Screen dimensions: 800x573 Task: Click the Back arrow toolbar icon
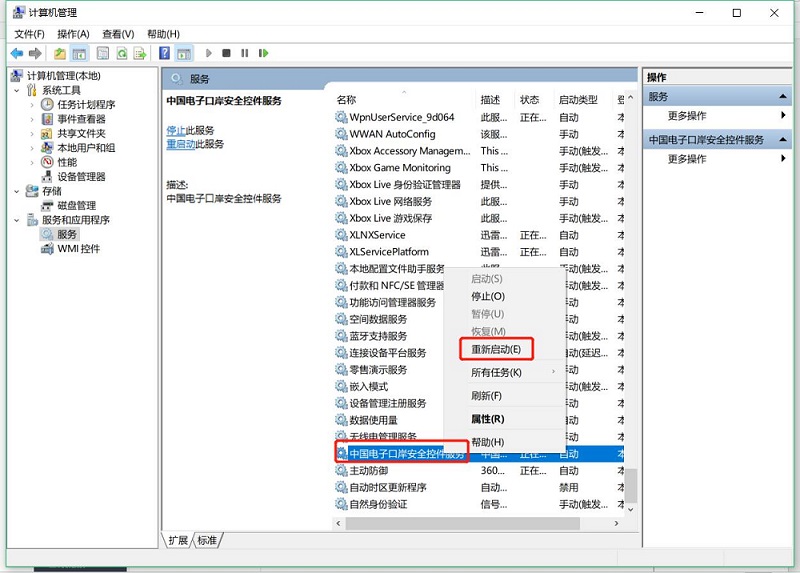17,53
